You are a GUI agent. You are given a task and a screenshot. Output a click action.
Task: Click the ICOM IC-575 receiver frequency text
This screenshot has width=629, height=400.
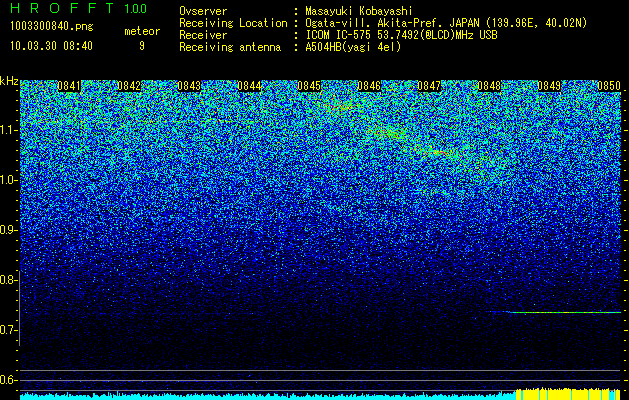click(x=402, y=35)
